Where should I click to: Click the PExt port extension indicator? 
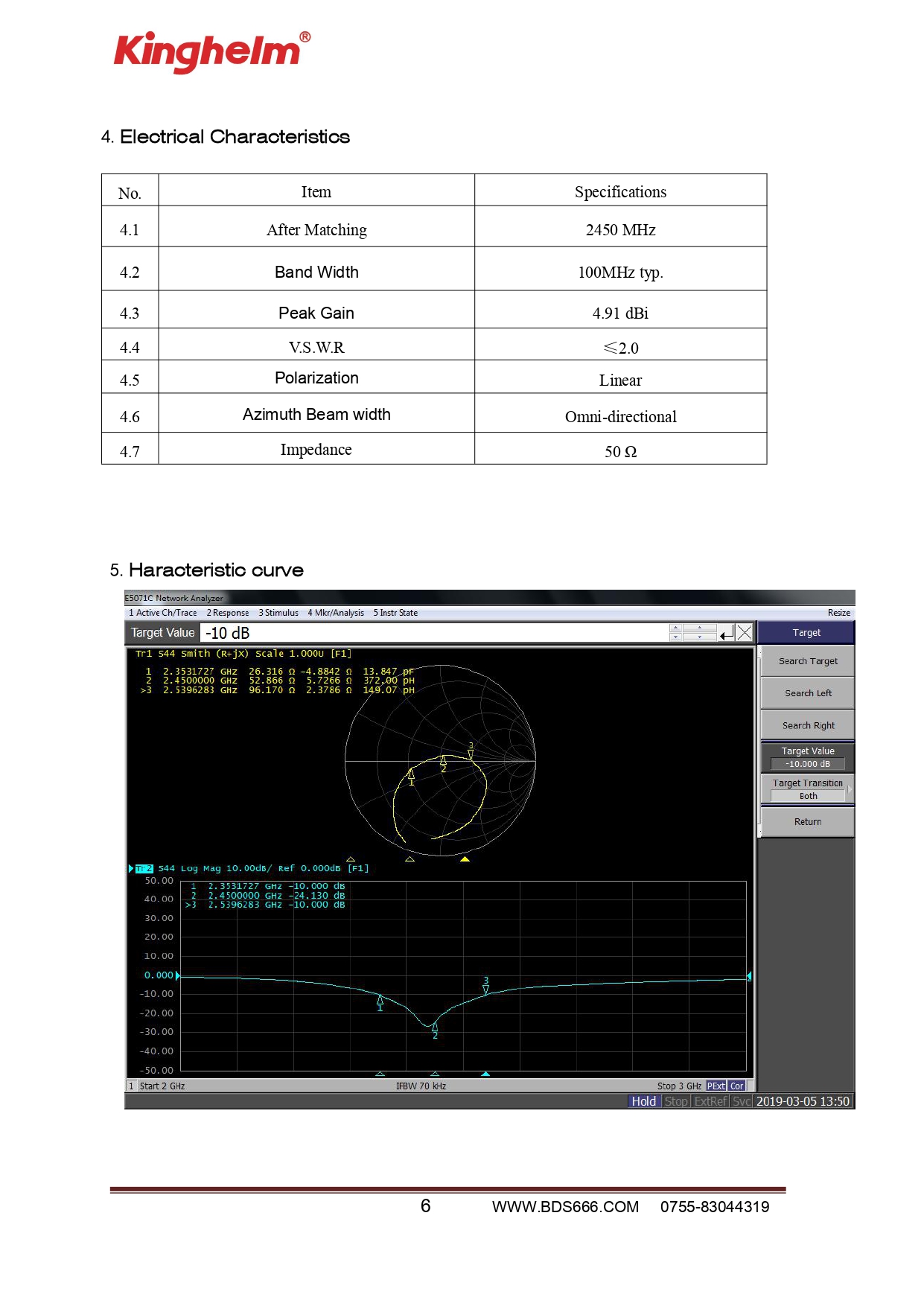[x=716, y=1086]
